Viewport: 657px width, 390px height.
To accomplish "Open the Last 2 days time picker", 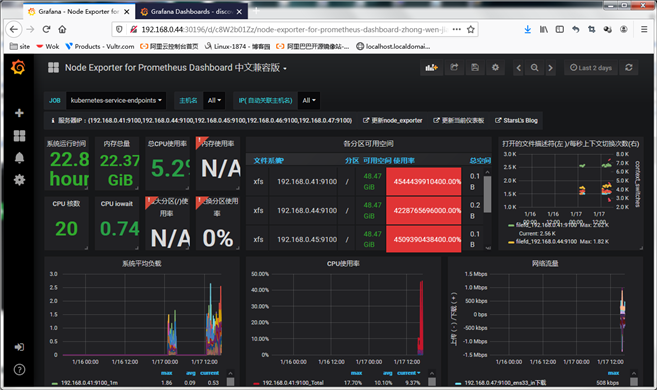I will tap(591, 67).
